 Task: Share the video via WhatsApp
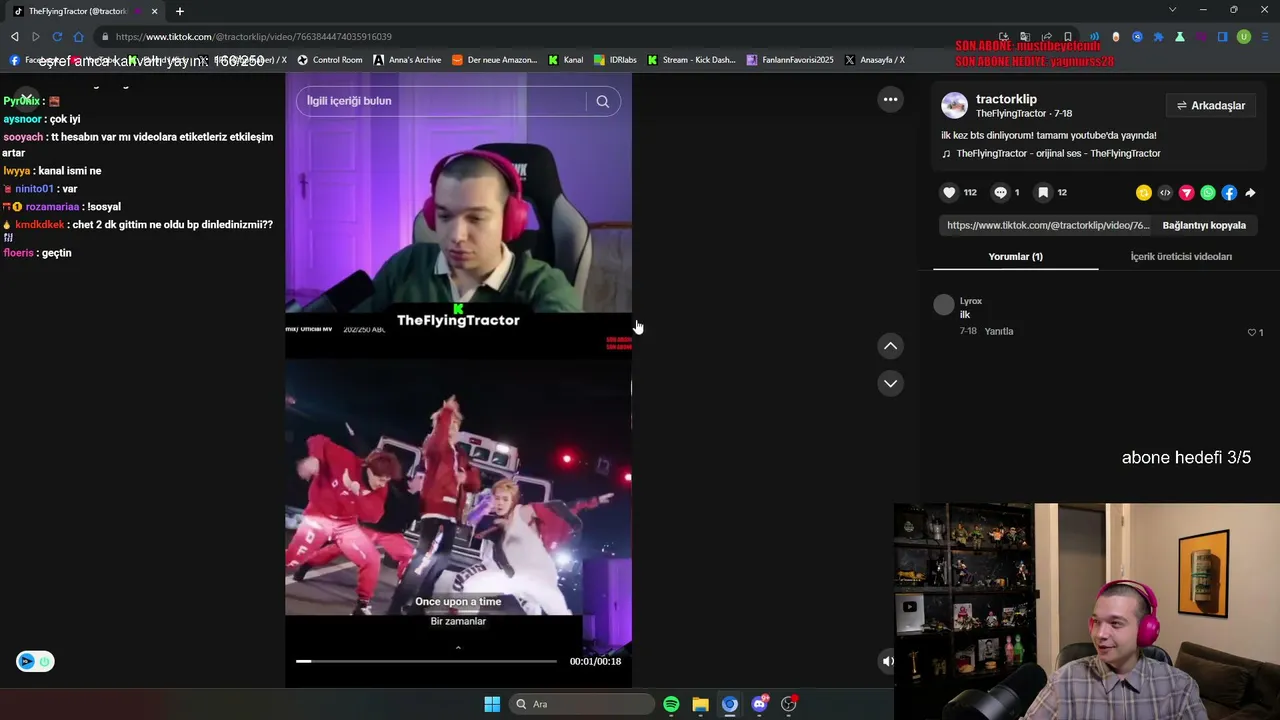pos(1208,193)
